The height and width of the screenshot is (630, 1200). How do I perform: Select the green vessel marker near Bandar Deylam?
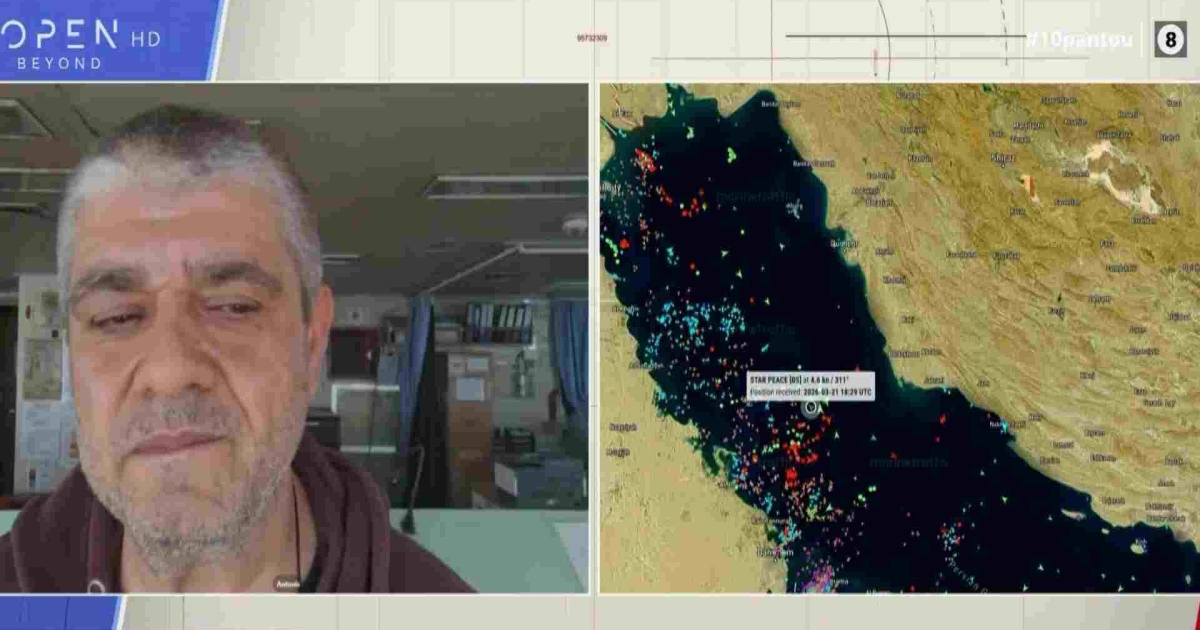pos(731,155)
